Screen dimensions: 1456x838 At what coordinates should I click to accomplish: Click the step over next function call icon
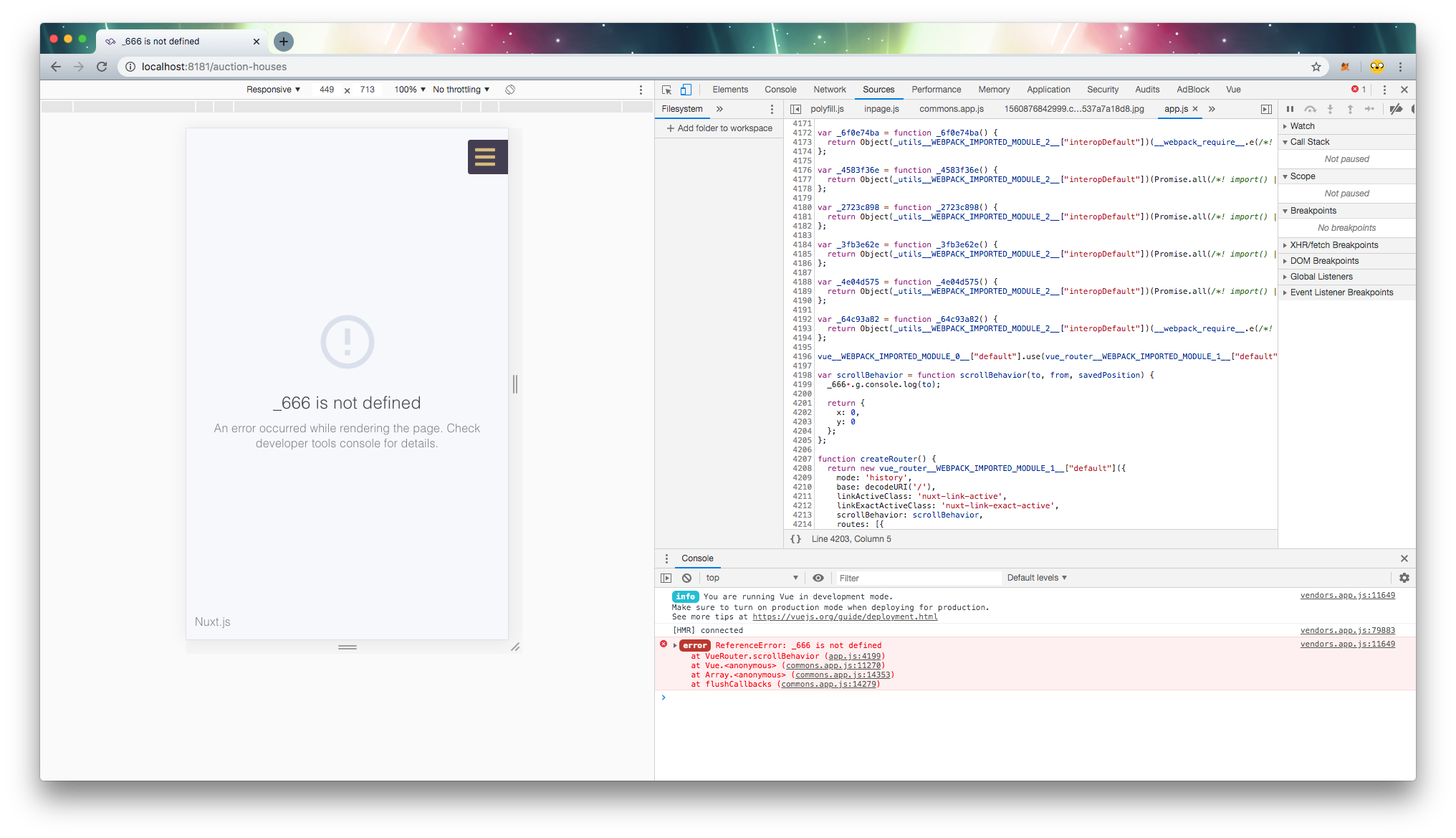[x=1310, y=109]
